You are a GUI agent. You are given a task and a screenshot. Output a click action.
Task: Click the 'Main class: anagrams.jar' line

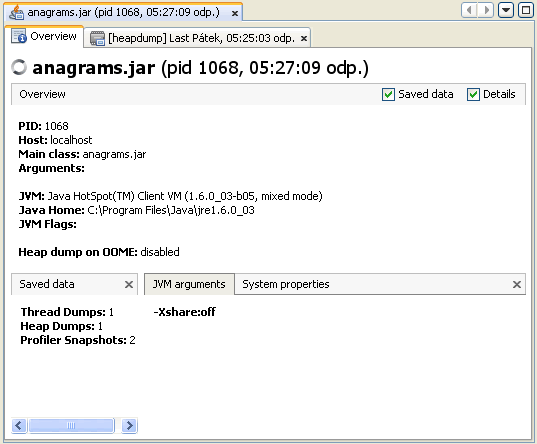82,154
